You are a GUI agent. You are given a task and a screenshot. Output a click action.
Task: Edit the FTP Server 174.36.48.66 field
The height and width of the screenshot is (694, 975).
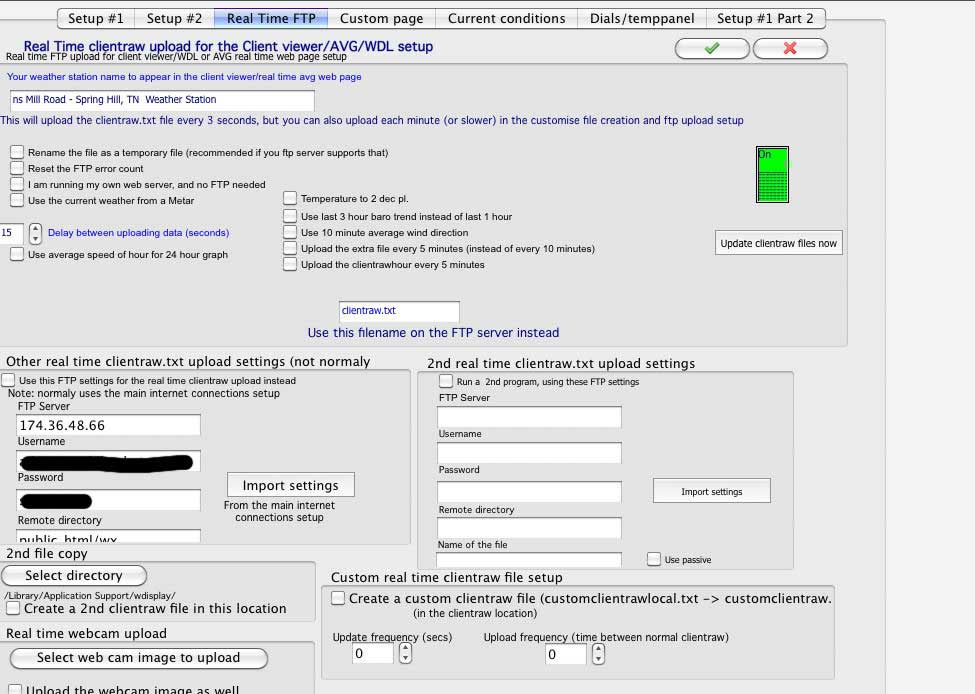(x=108, y=425)
